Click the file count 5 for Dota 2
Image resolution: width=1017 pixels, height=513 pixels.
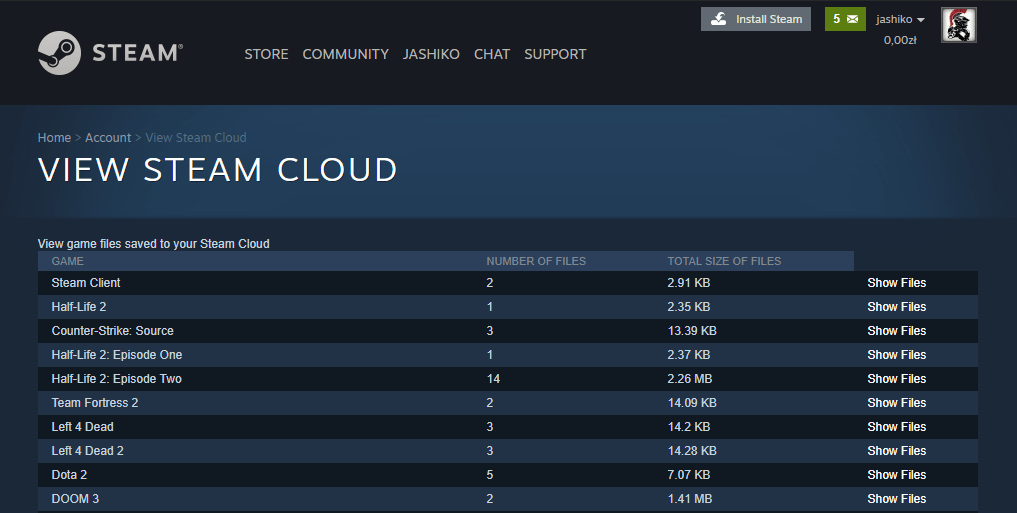(x=490, y=475)
